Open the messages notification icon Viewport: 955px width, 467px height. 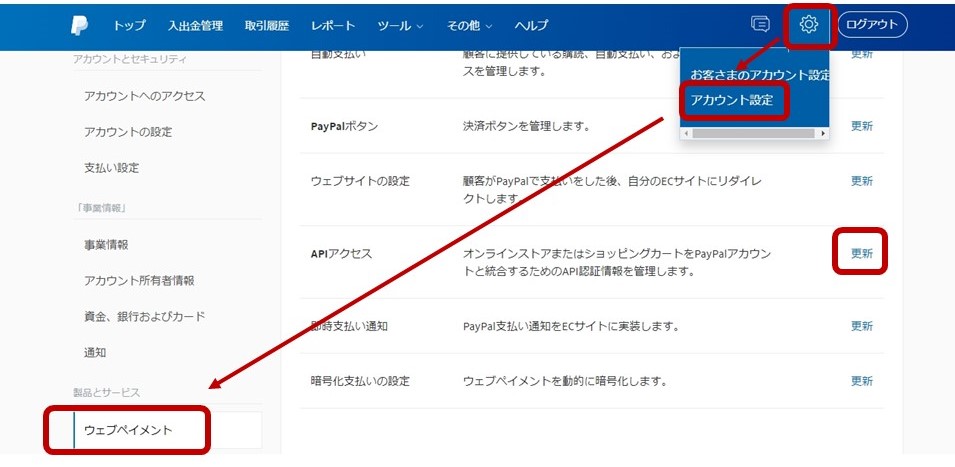[760, 24]
